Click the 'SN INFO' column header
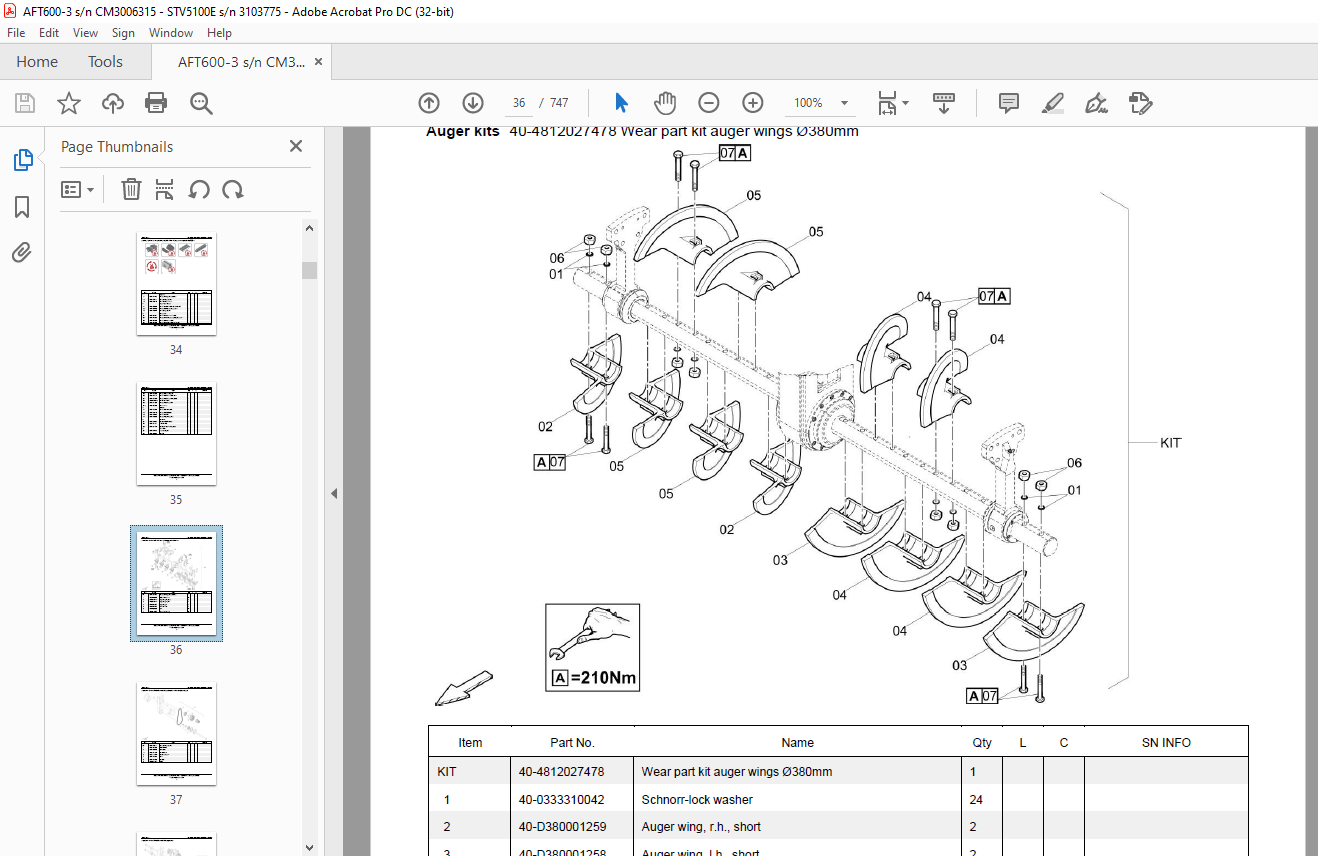Screen dimensions: 1318x856 (x=1166, y=743)
